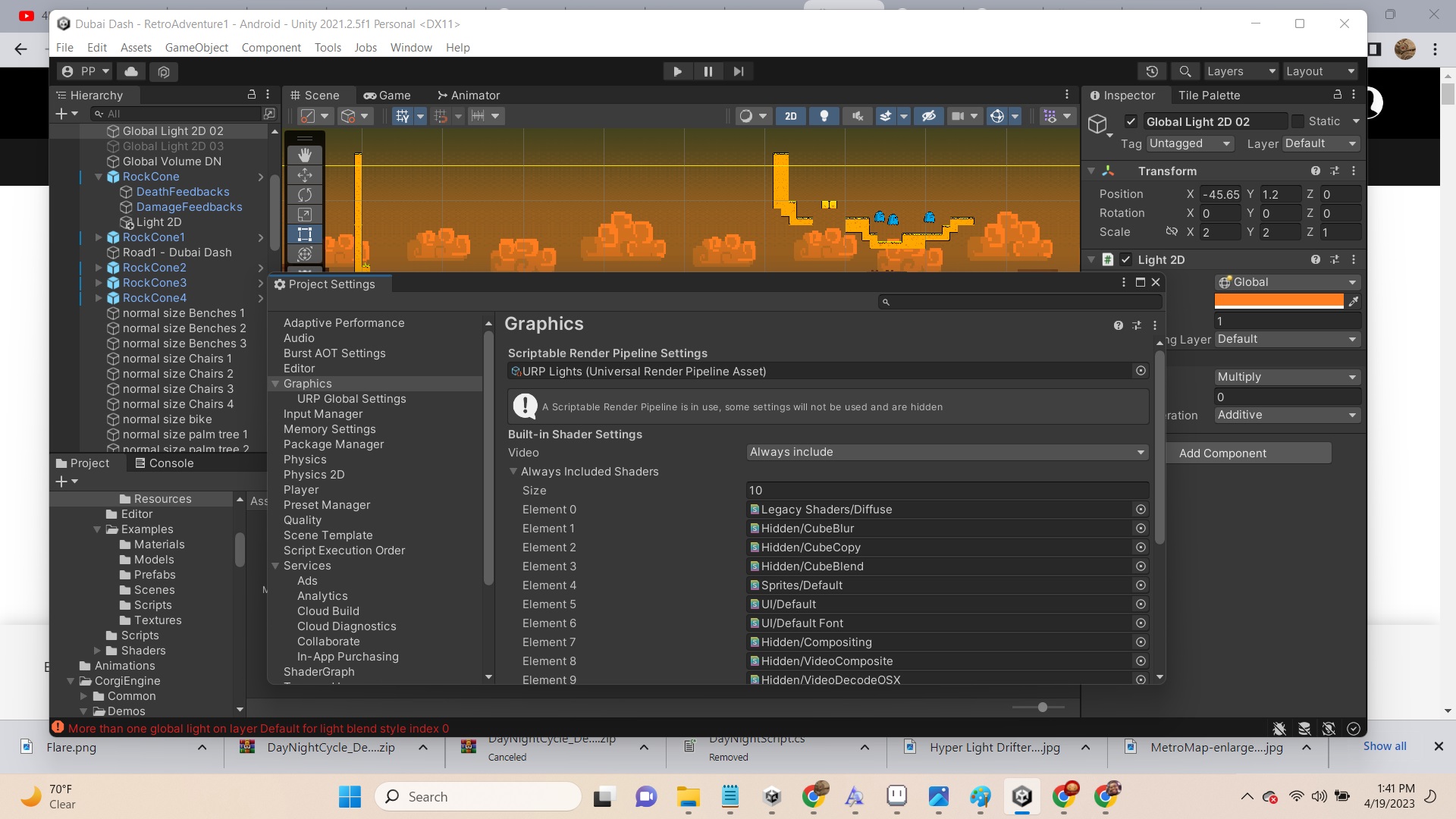
Task: Open Unity icon in Windows taskbar
Action: pos(1021,796)
